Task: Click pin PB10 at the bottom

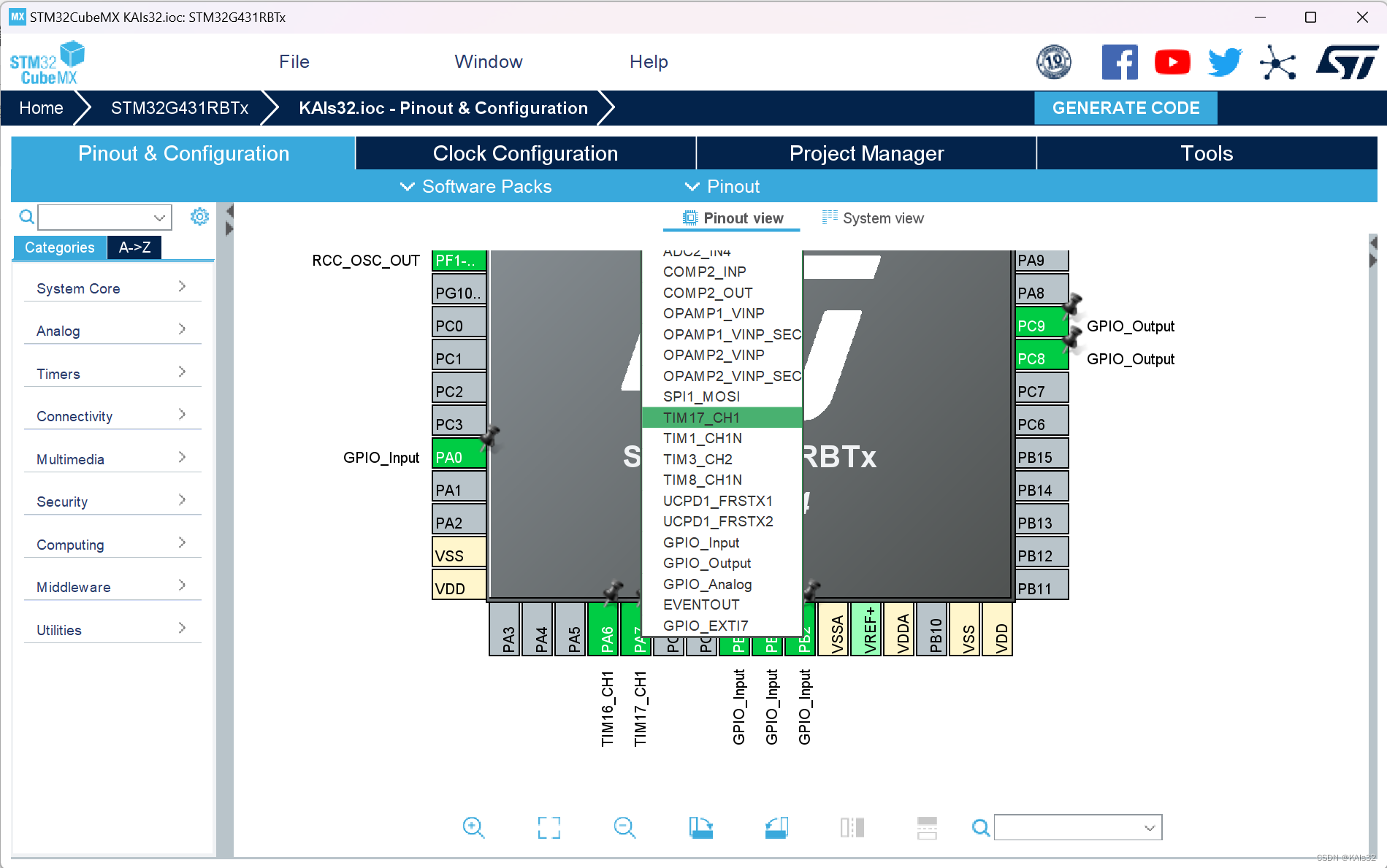Action: point(932,629)
